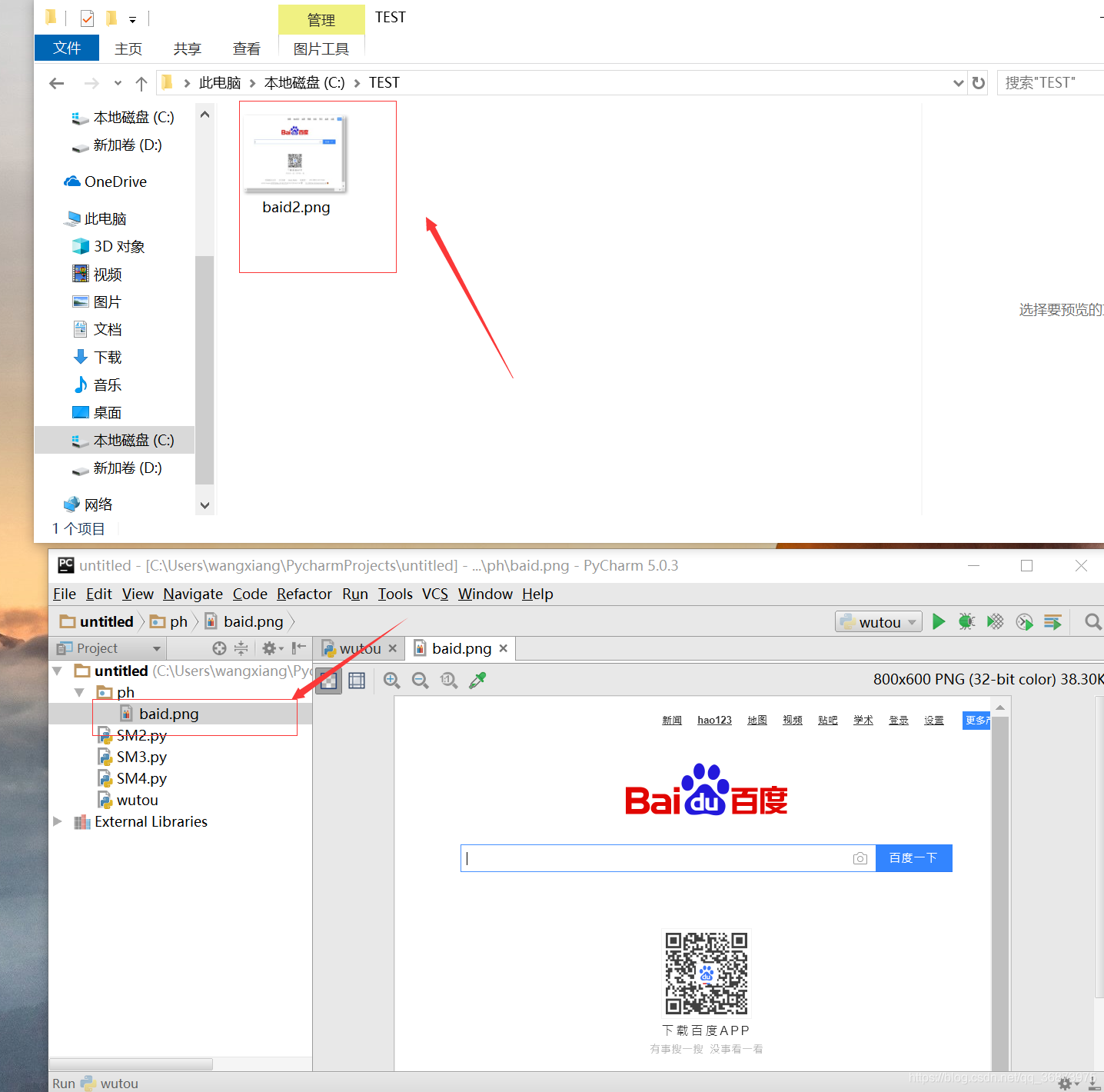Switch to the wutou editor tab
1104x1092 pixels.
click(358, 648)
